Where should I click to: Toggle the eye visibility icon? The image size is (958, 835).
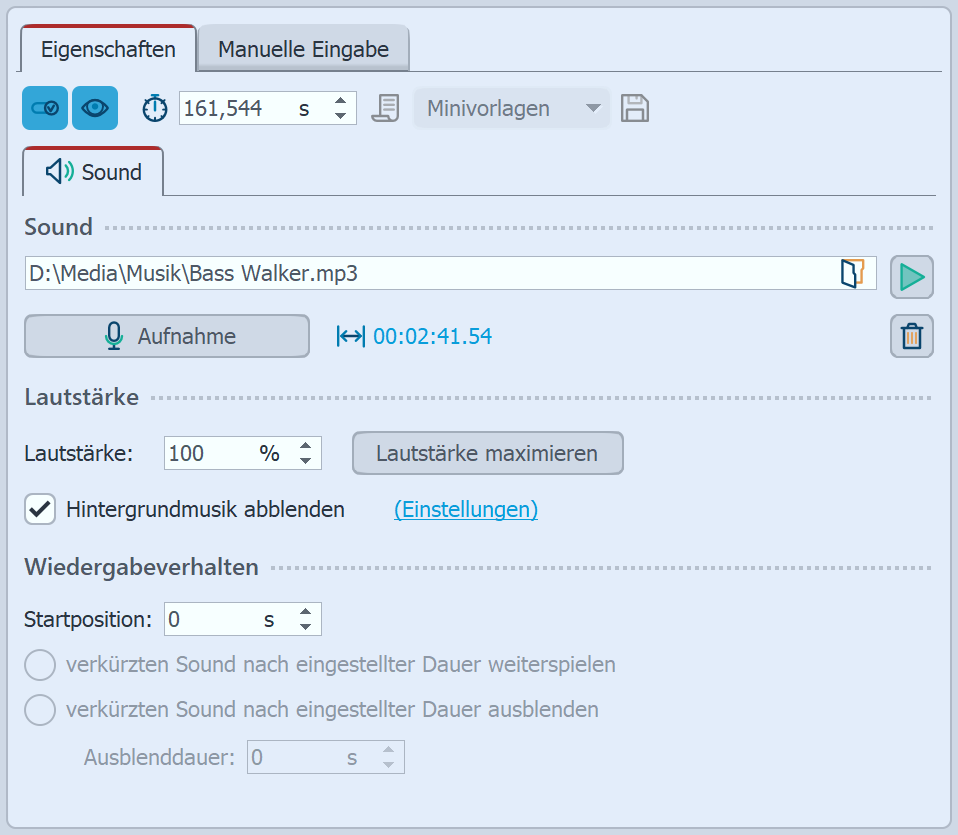coord(95,108)
